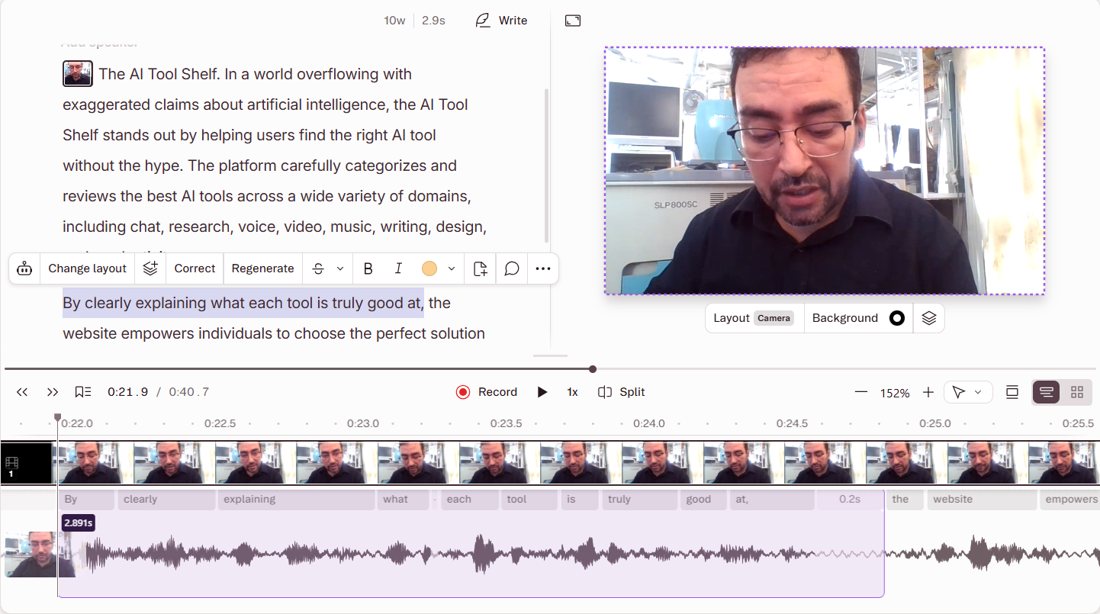Click the speaker avatar thumbnail in script
The image size is (1100, 614).
[77, 74]
